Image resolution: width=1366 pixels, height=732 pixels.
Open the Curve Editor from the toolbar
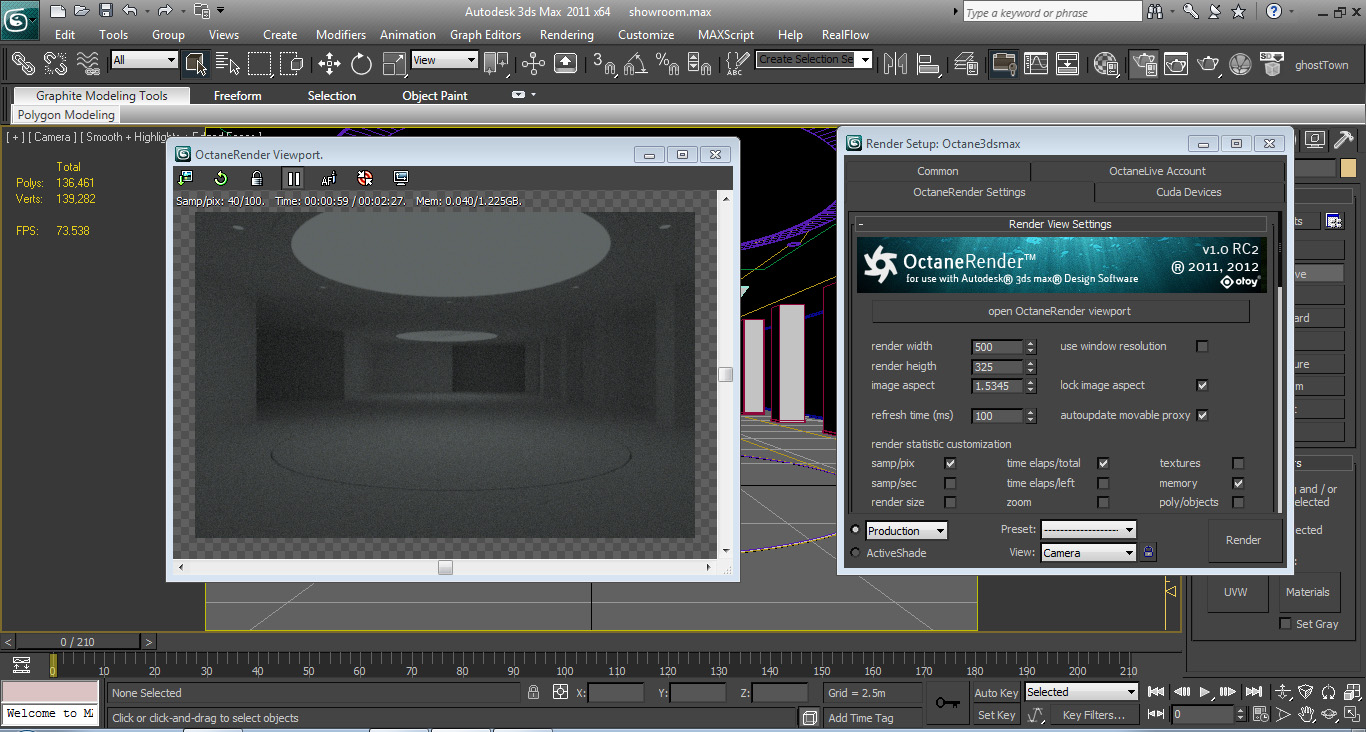point(1036,64)
